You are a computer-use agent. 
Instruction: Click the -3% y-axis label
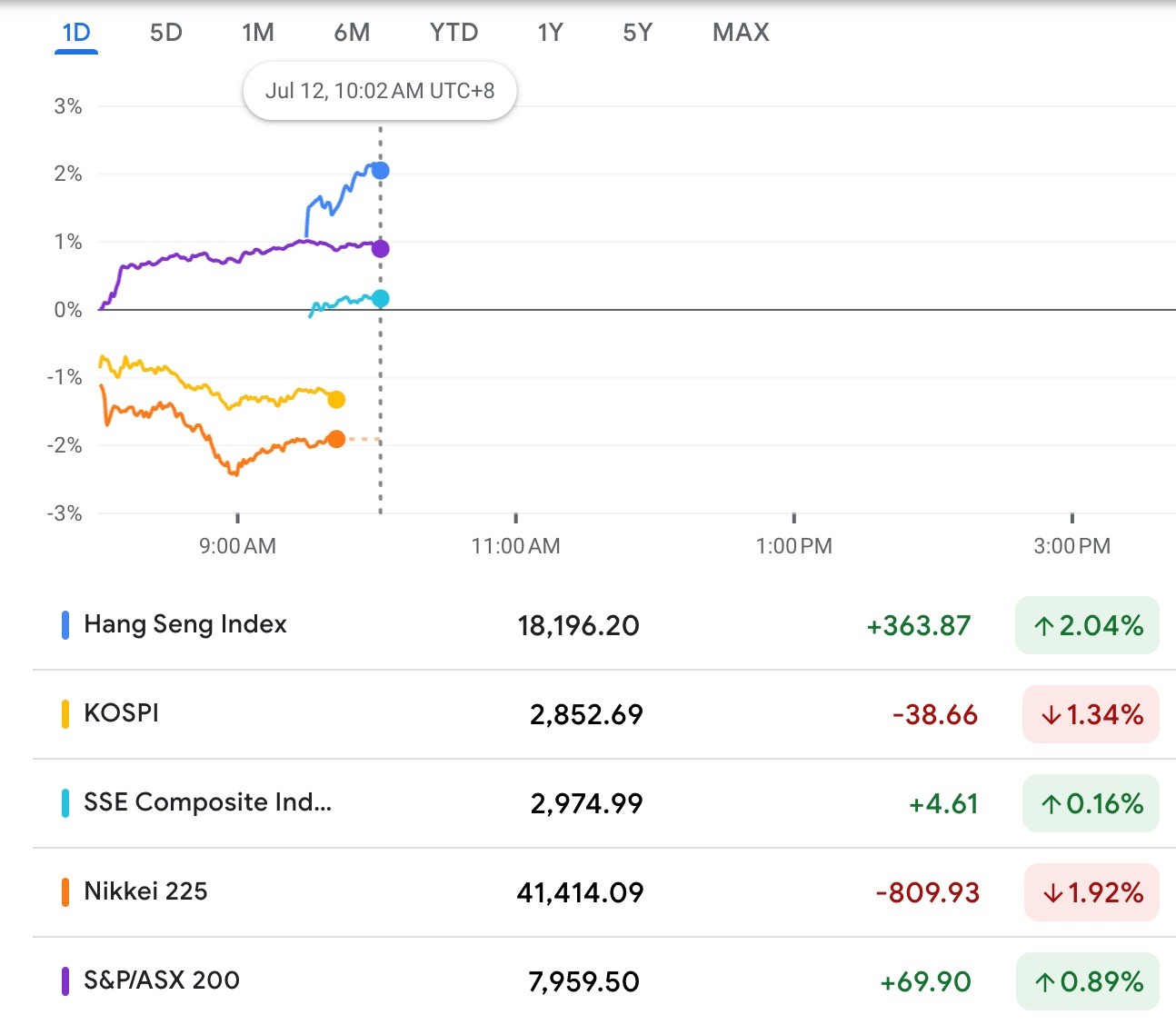(65, 513)
